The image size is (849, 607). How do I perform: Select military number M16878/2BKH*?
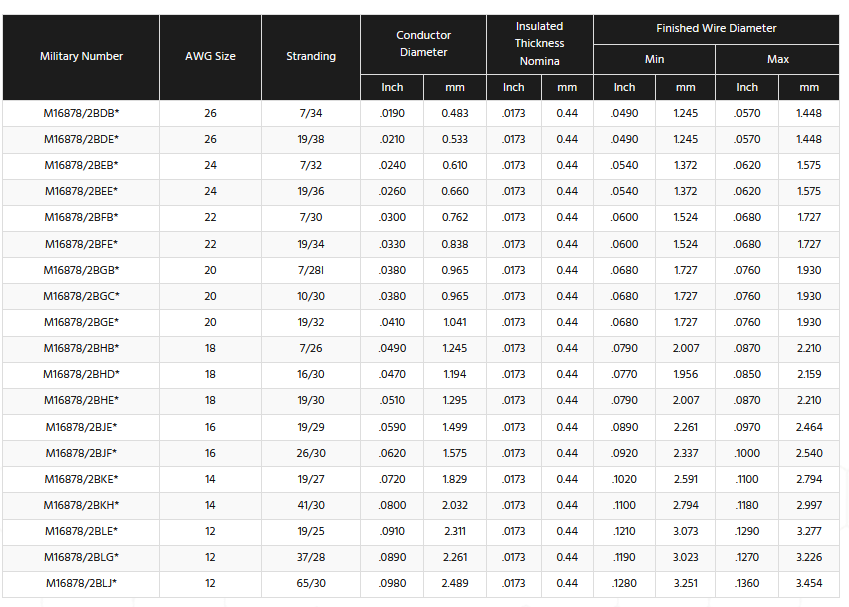[x=81, y=505]
